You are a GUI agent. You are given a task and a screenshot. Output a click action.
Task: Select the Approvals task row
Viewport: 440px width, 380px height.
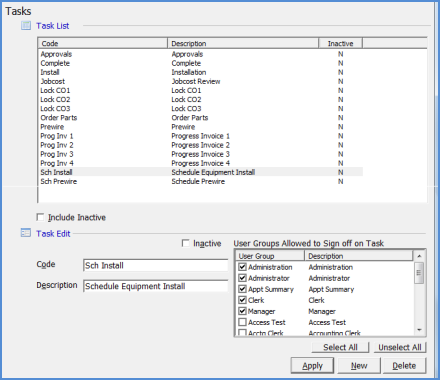(x=201, y=54)
